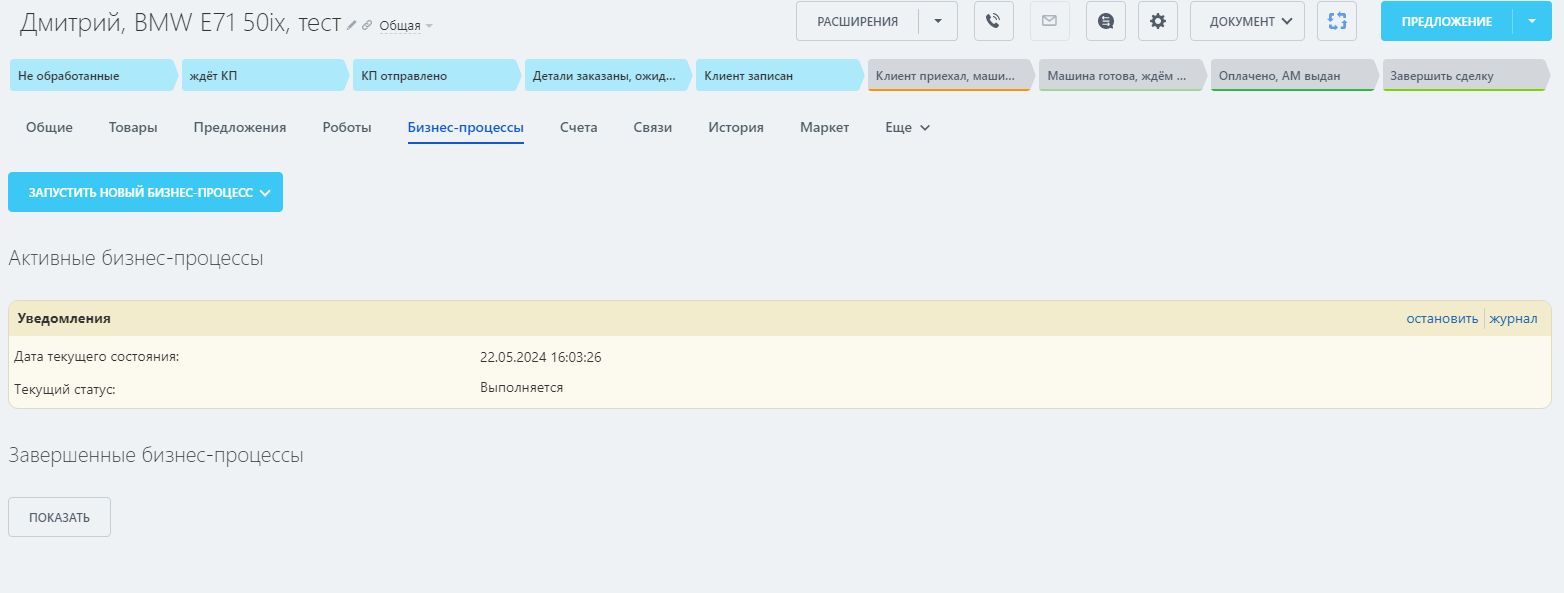Screen dimensions: 1564x593
Task: Click the Дата текущего состояния label
Action: click(x=97, y=357)
